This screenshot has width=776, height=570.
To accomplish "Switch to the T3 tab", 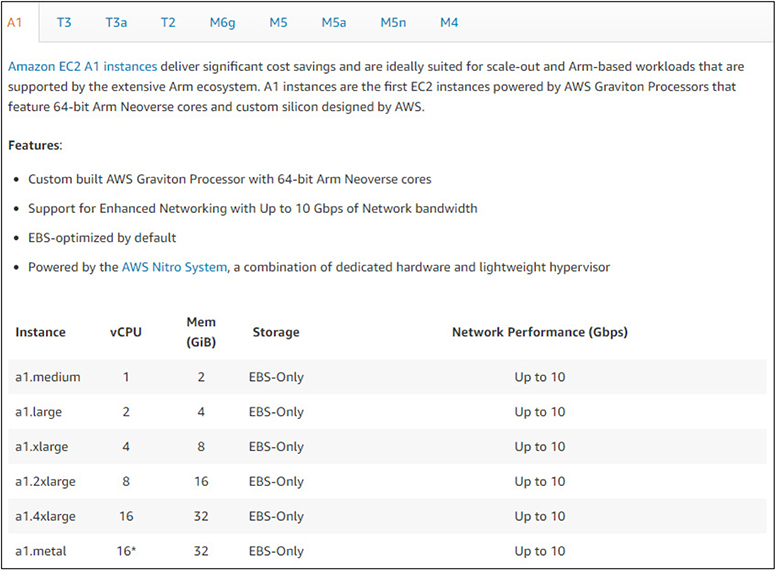I will [64, 21].
